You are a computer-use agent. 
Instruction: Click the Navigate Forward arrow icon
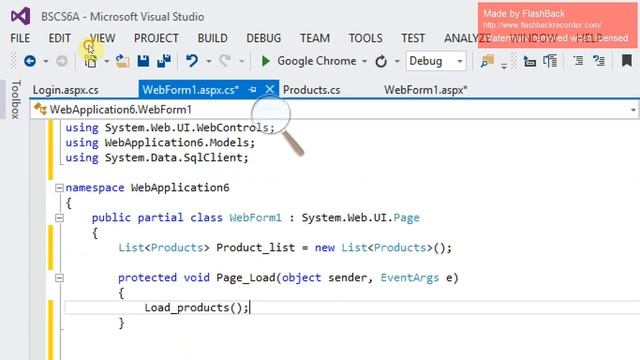[62, 61]
